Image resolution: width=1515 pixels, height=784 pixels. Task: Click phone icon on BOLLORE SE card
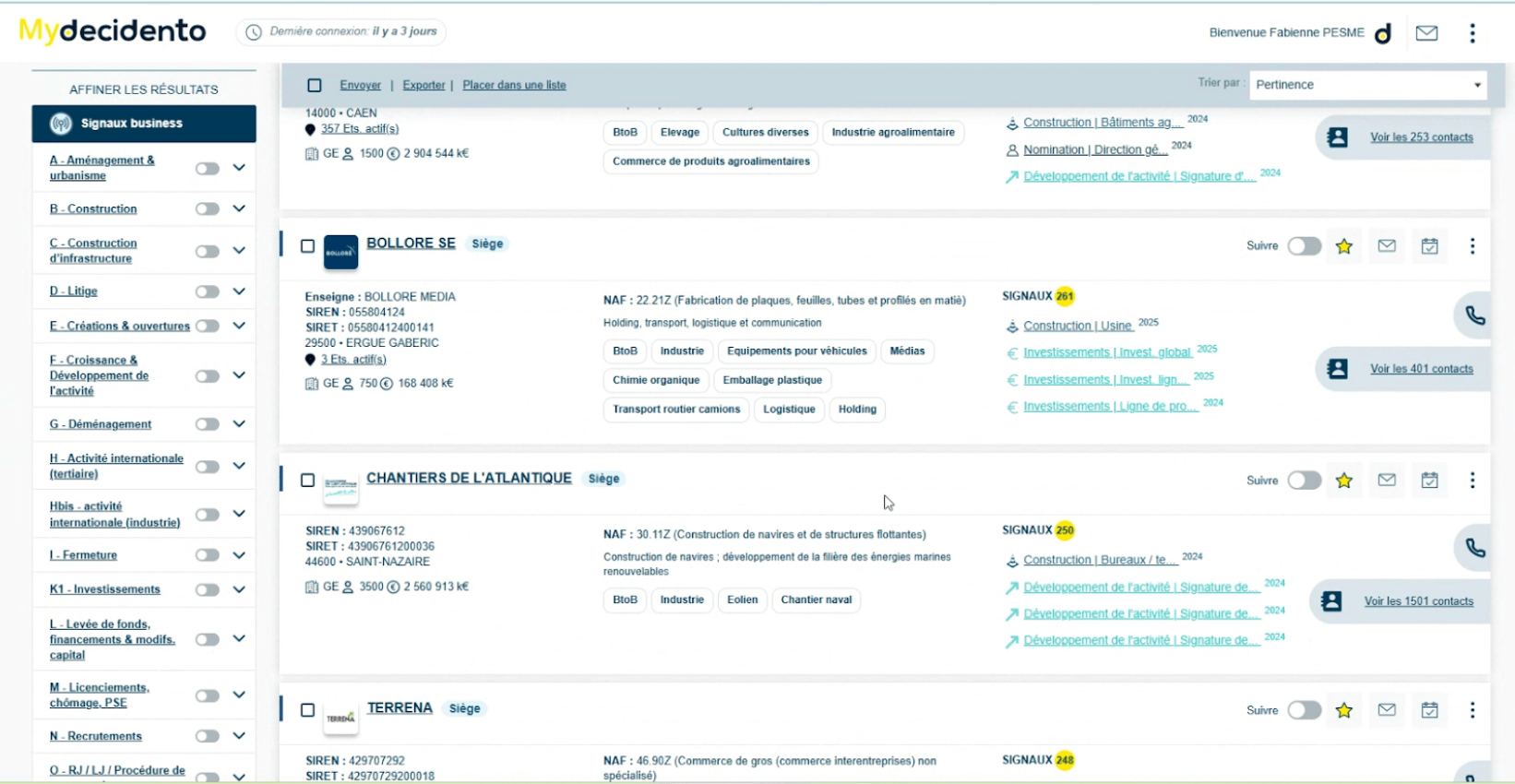(x=1475, y=315)
